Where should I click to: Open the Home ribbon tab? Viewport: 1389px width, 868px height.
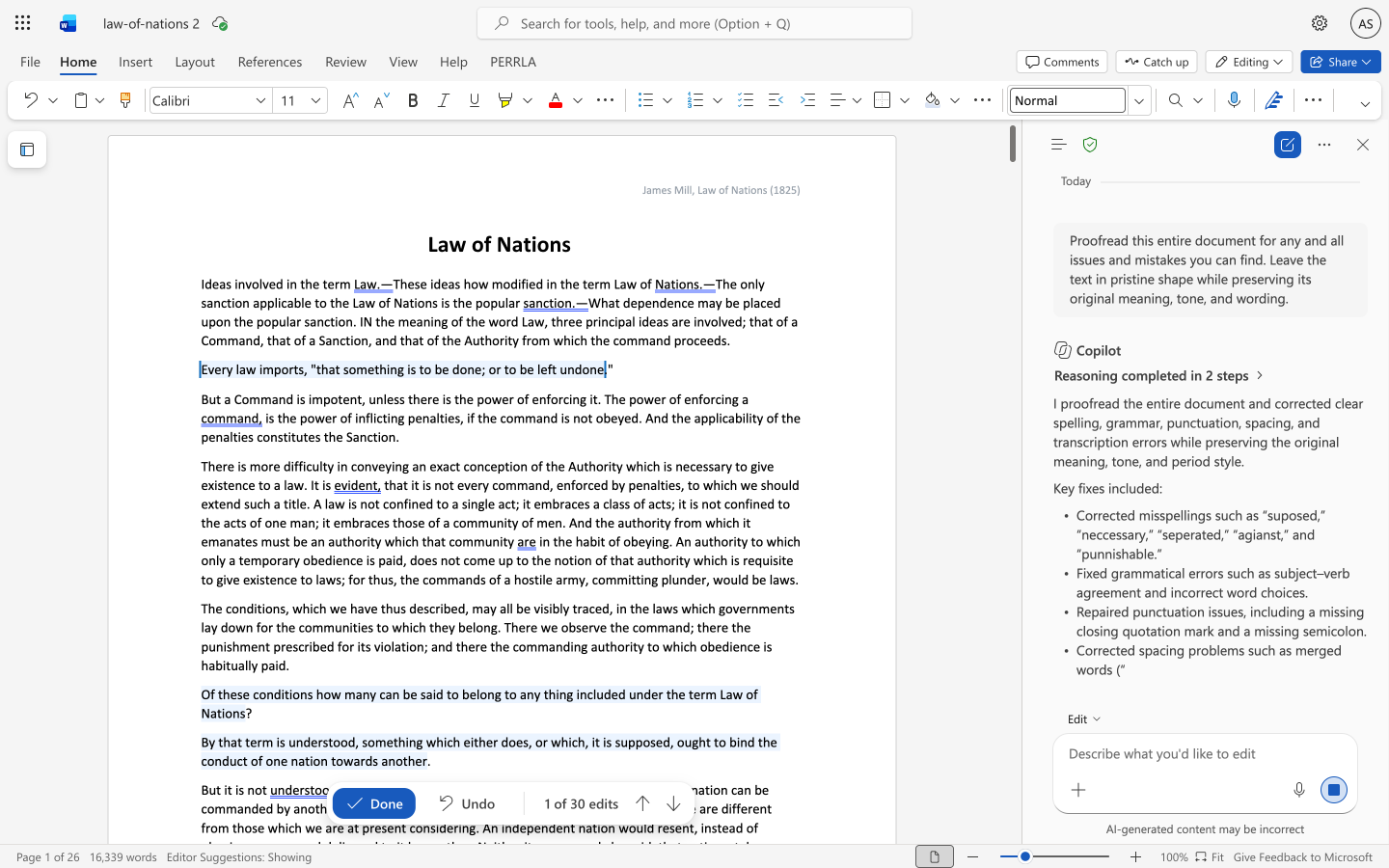coord(78,62)
